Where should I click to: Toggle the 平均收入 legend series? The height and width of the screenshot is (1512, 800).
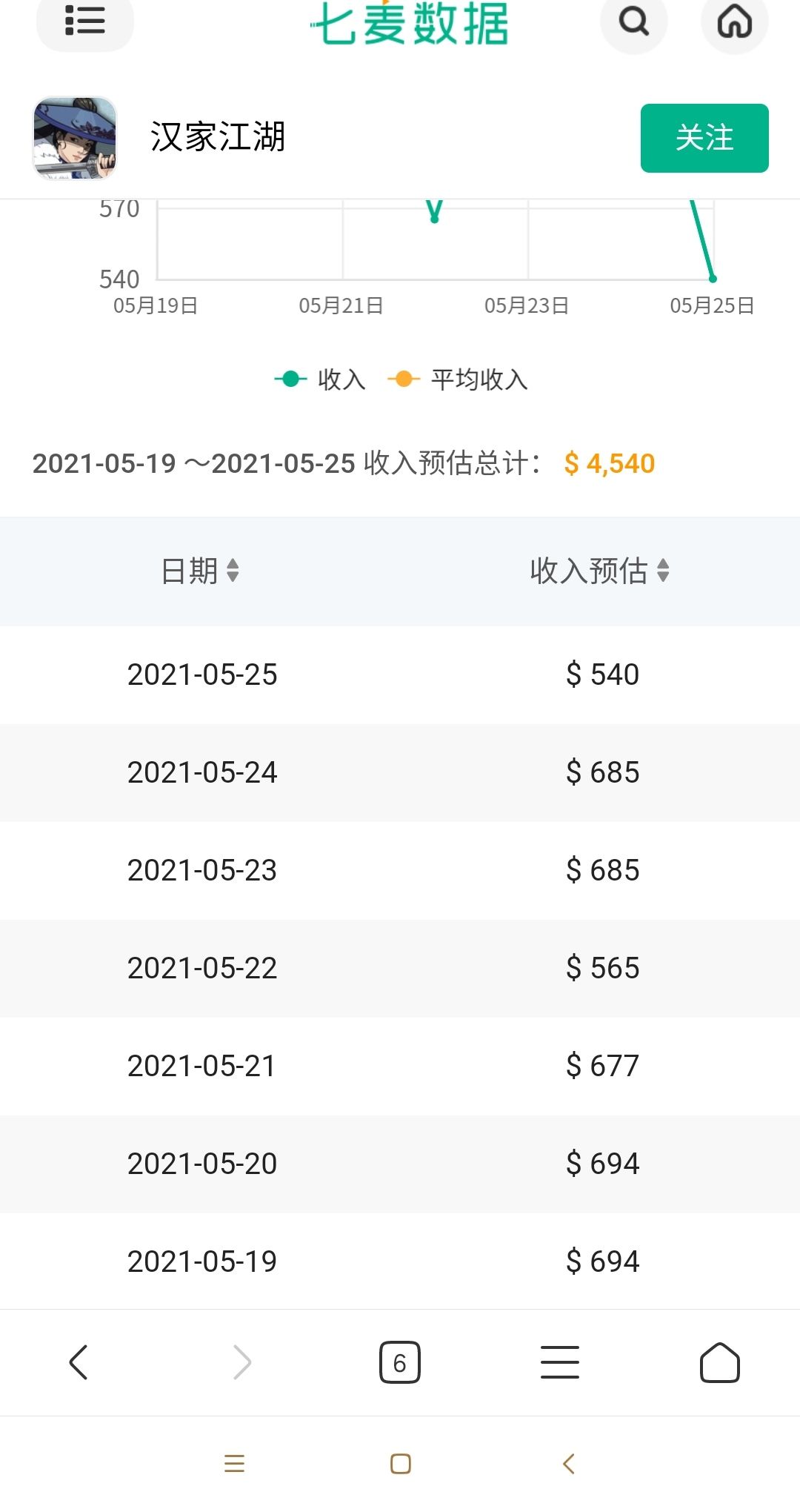click(x=458, y=379)
